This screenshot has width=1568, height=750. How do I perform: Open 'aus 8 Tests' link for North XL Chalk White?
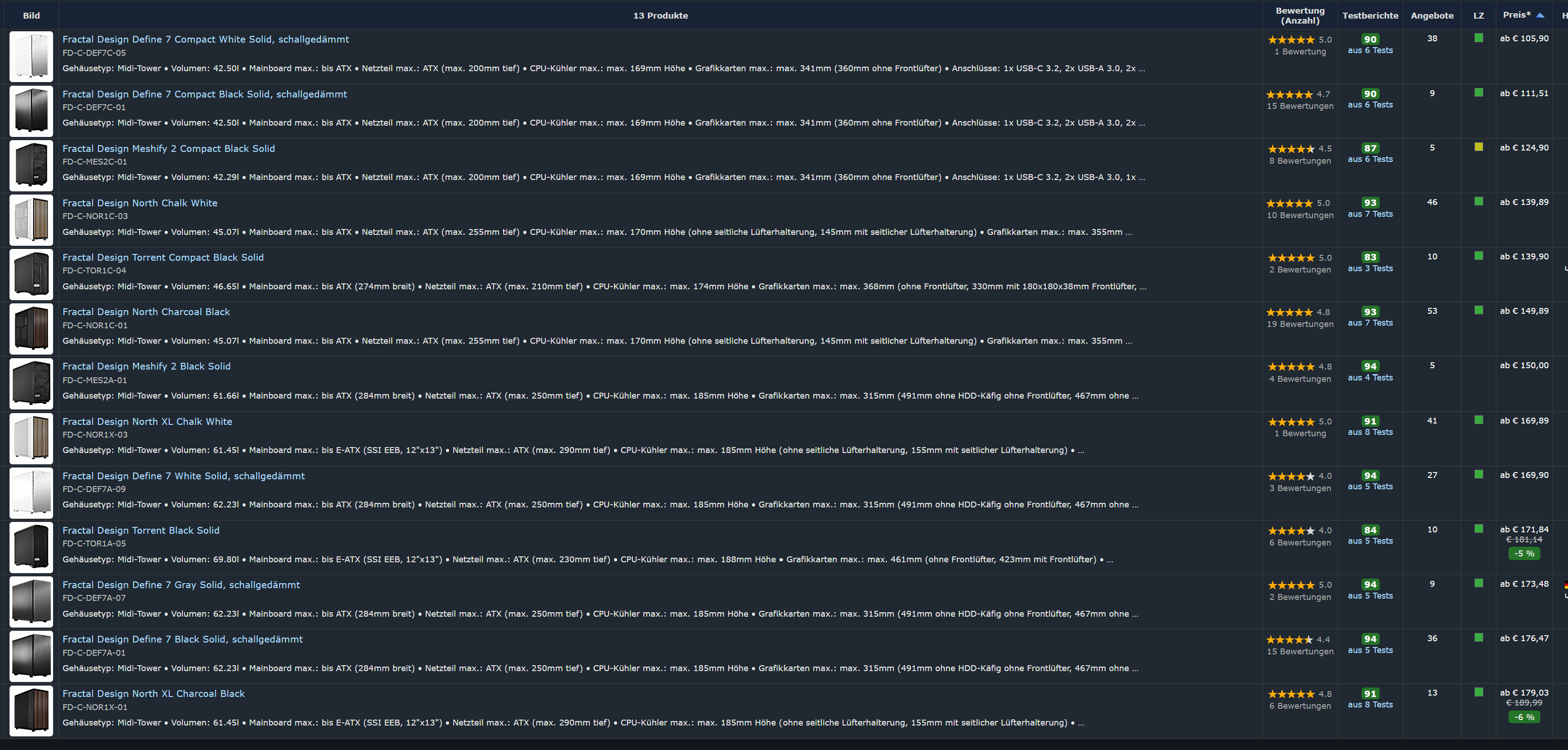point(1370,432)
